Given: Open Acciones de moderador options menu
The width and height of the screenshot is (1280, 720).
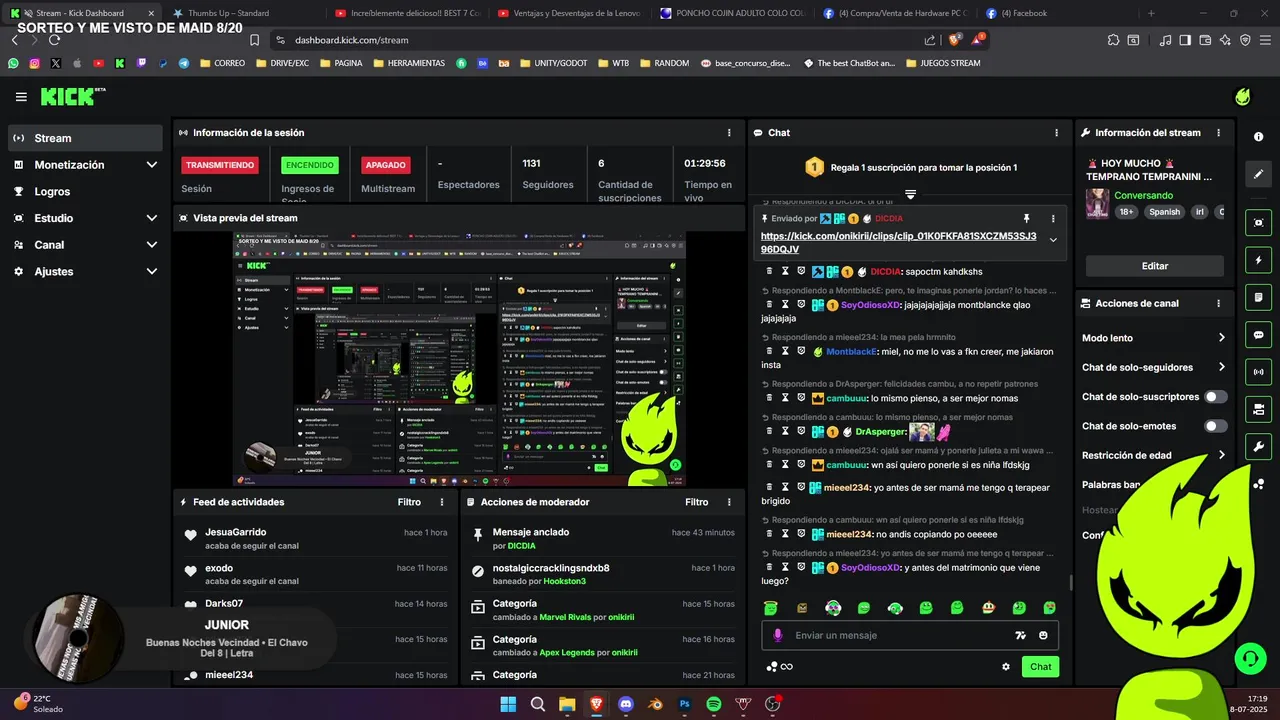Looking at the screenshot, I should (729, 502).
